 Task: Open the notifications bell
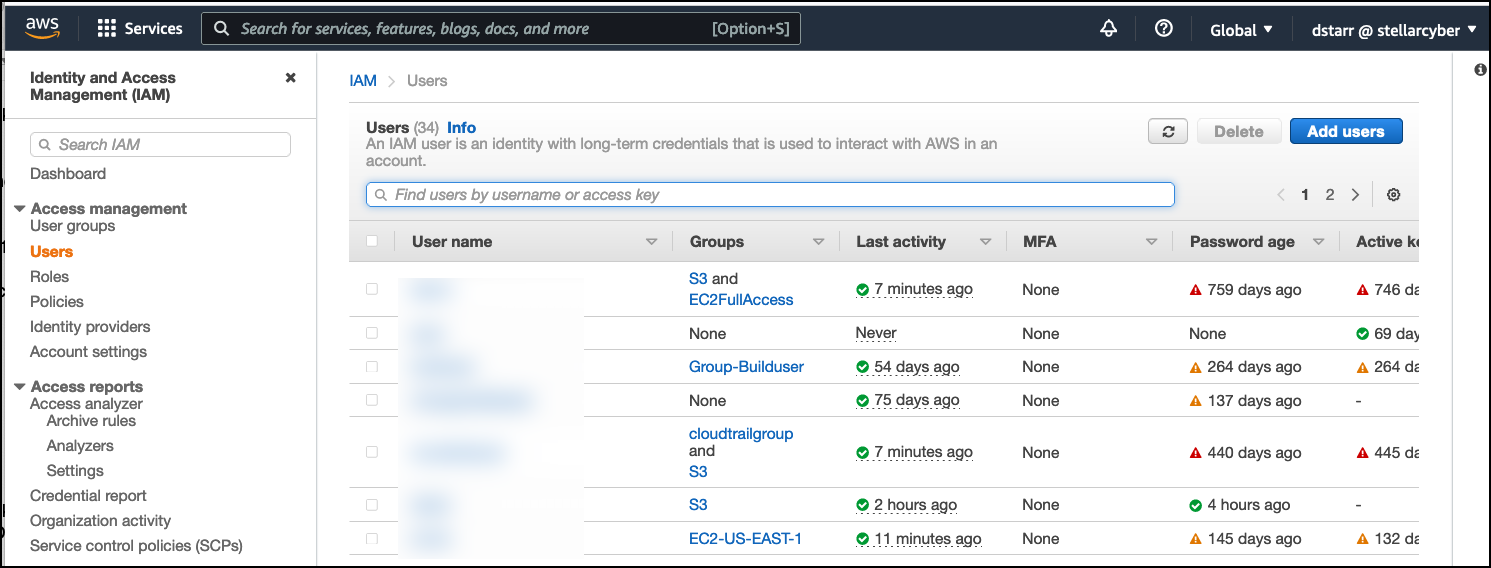1108,29
